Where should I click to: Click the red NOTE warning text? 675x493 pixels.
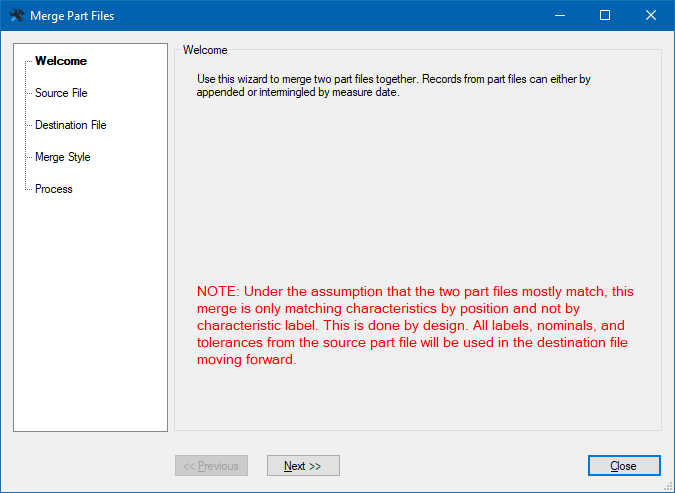(x=415, y=326)
